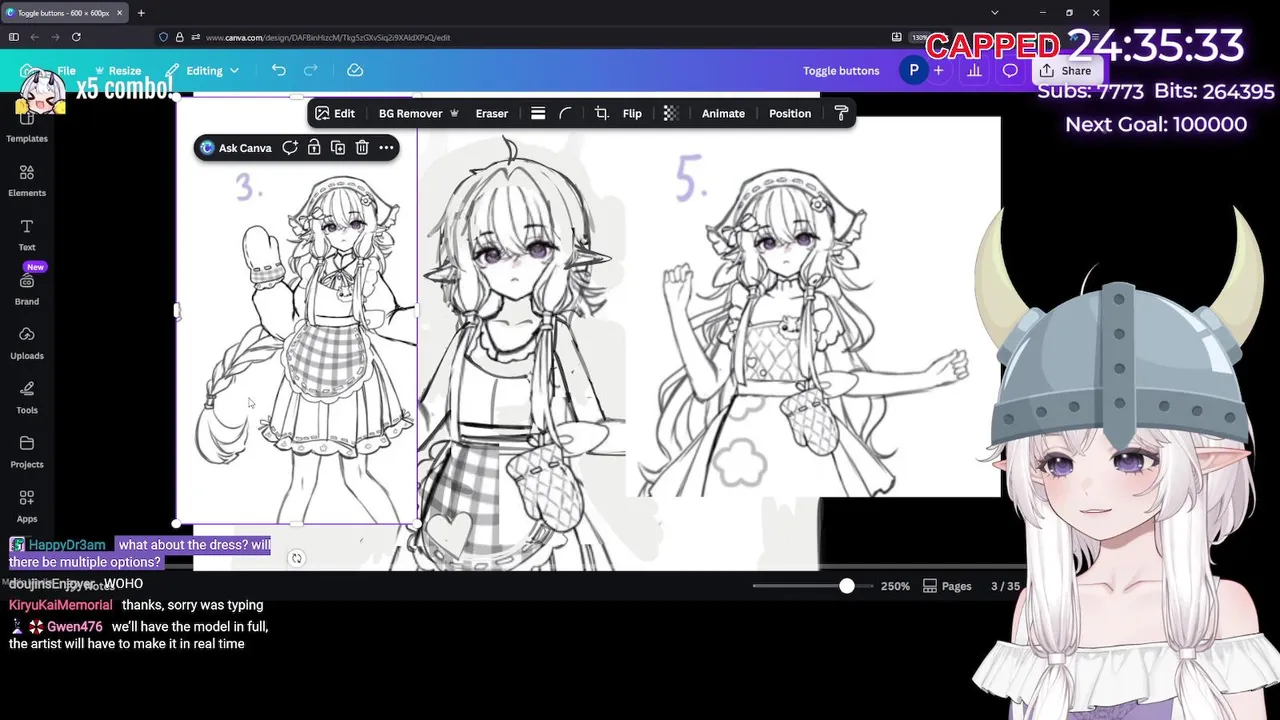This screenshot has height=720, width=1280.
Task: Click the comment icon beside Ask Canva
Action: pyautogui.click(x=290, y=147)
